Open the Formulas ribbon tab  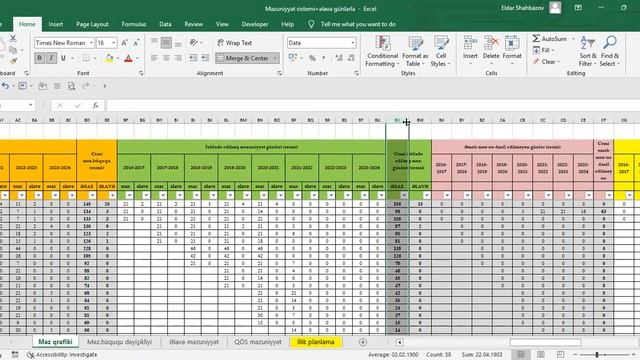pyautogui.click(x=133, y=24)
